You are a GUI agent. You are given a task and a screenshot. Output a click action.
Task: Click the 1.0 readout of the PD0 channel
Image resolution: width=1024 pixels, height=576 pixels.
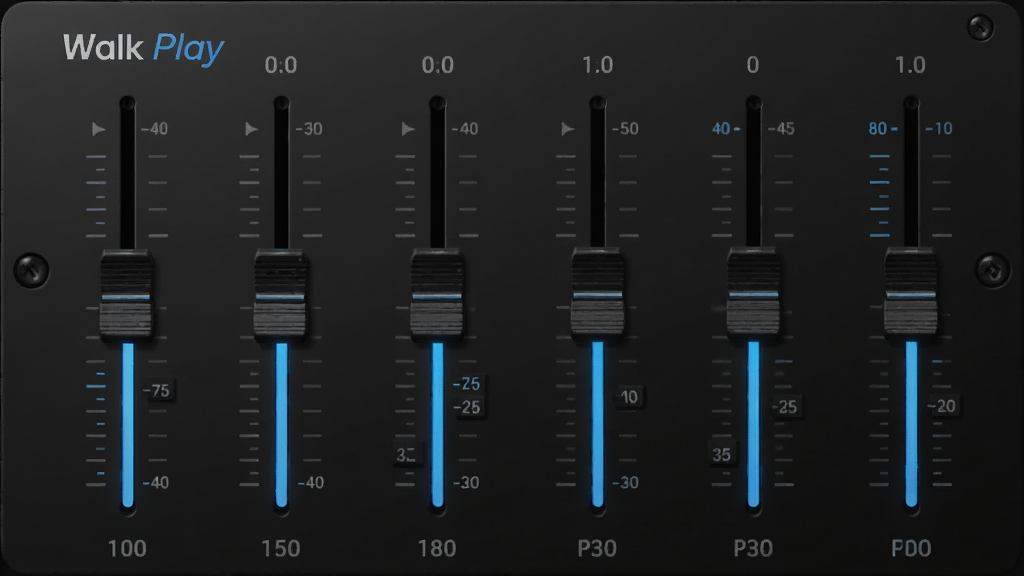point(910,65)
